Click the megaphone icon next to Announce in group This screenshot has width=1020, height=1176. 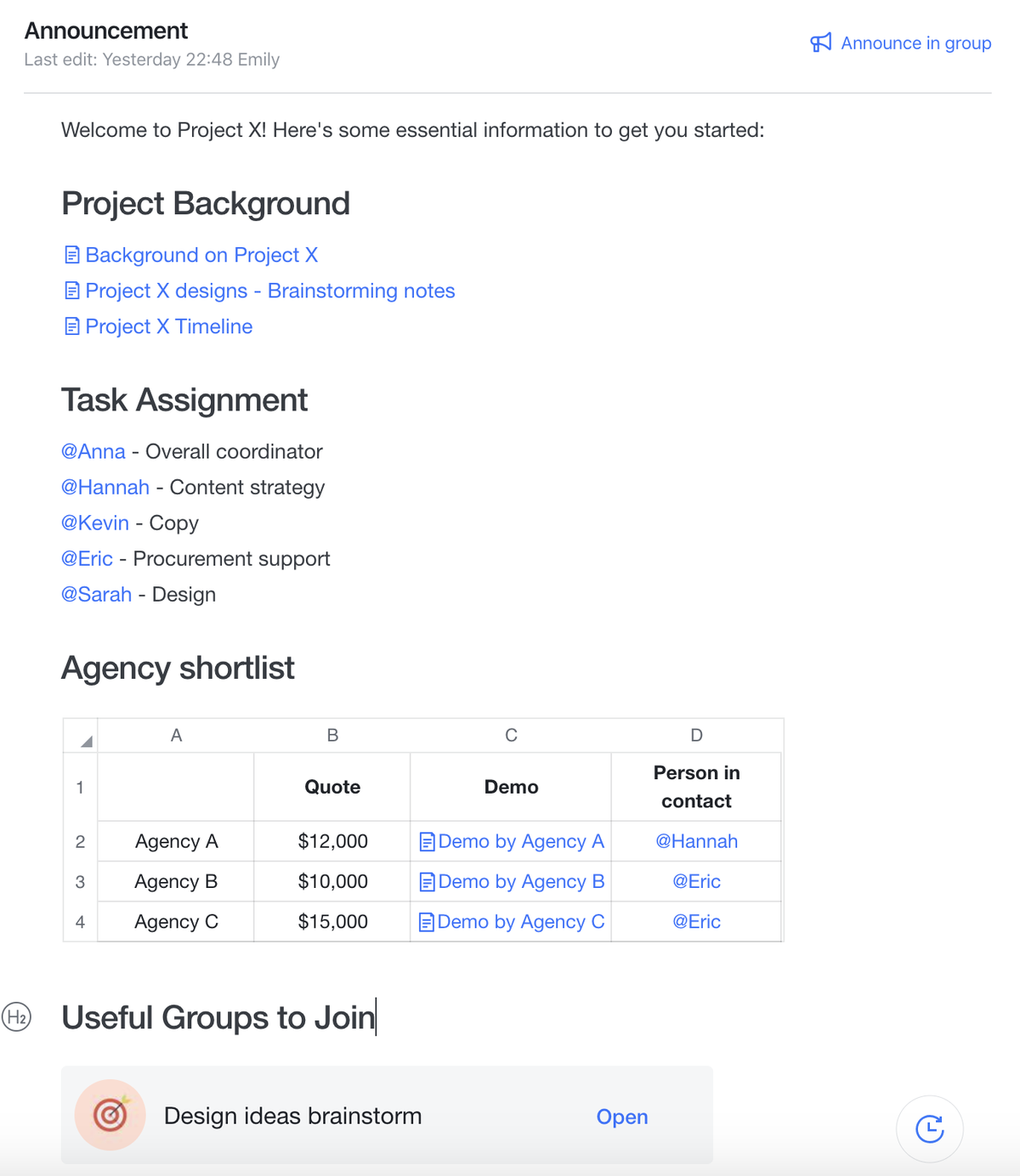[819, 42]
